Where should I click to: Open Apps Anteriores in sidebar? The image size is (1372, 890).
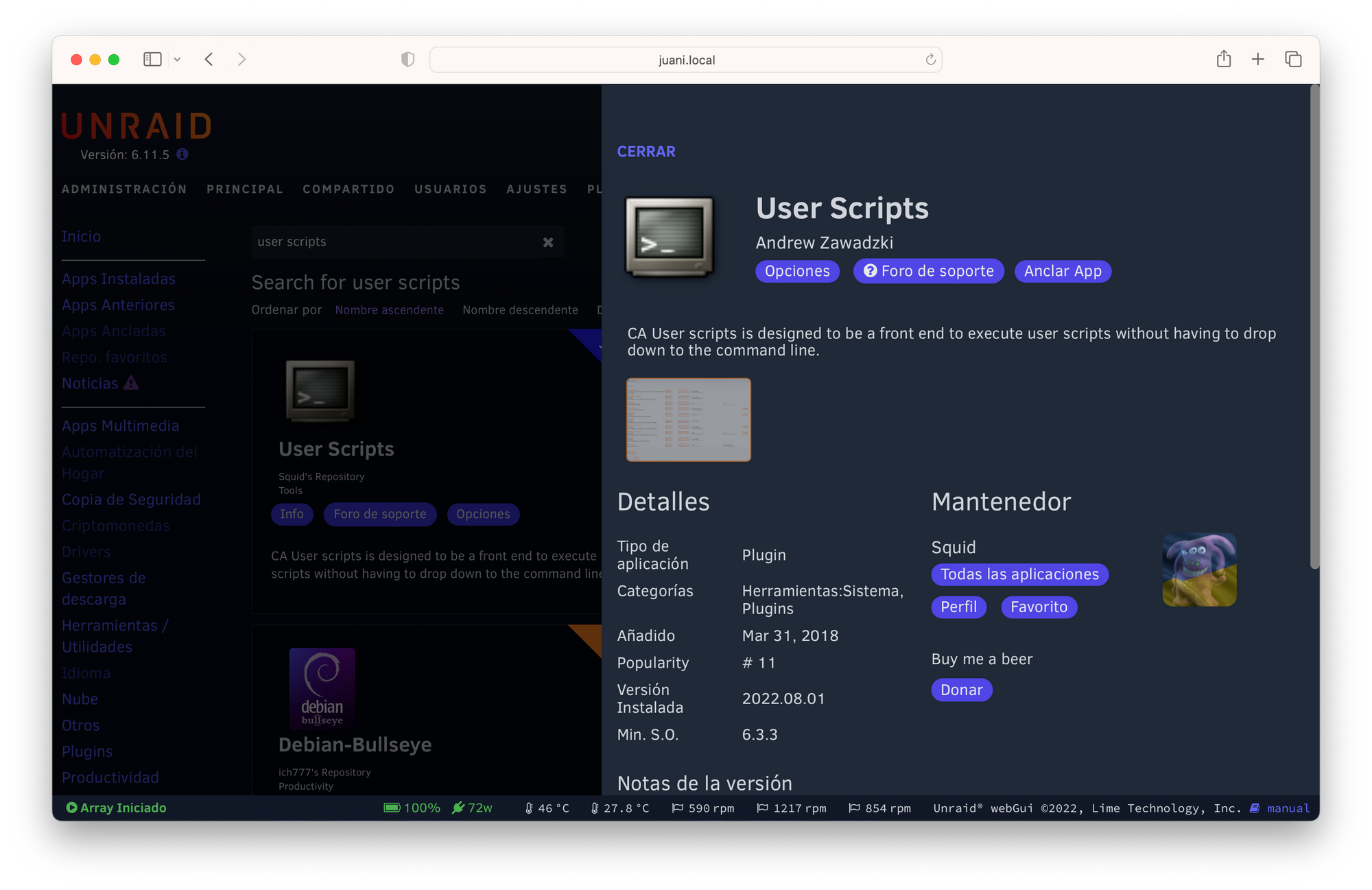(118, 305)
